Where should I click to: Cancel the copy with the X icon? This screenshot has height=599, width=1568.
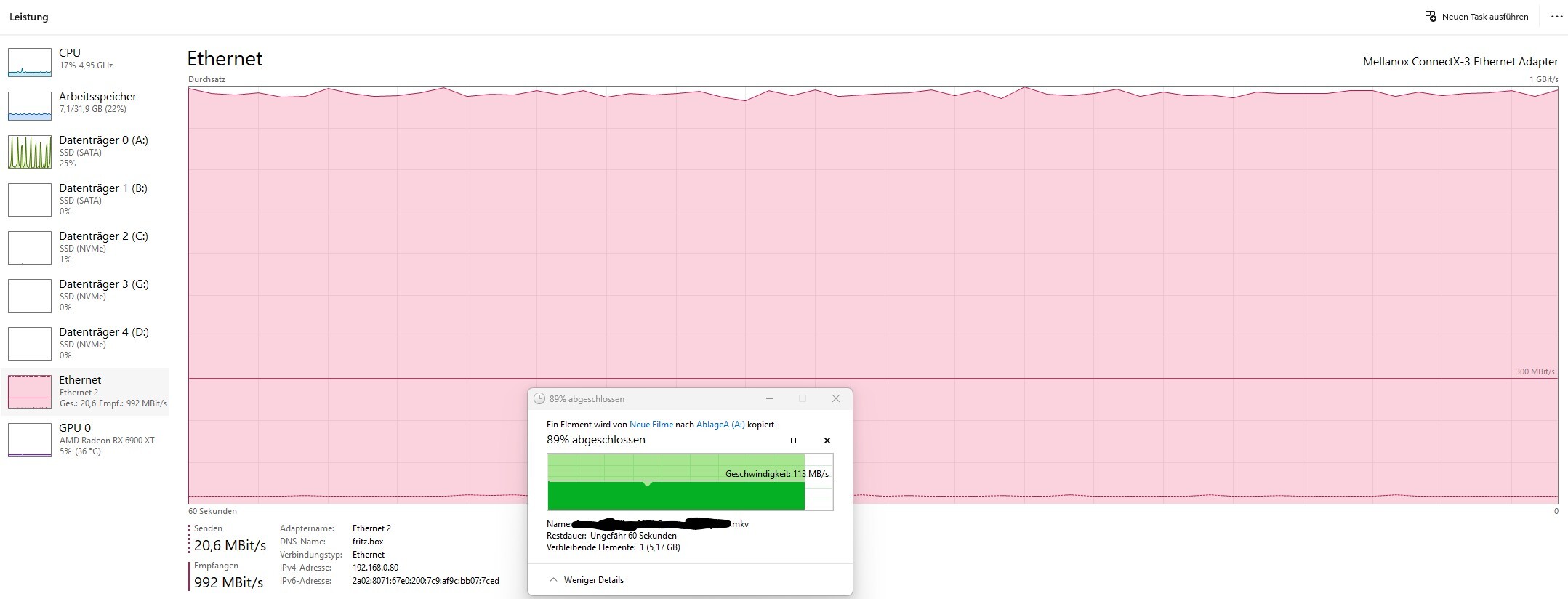[x=827, y=441]
